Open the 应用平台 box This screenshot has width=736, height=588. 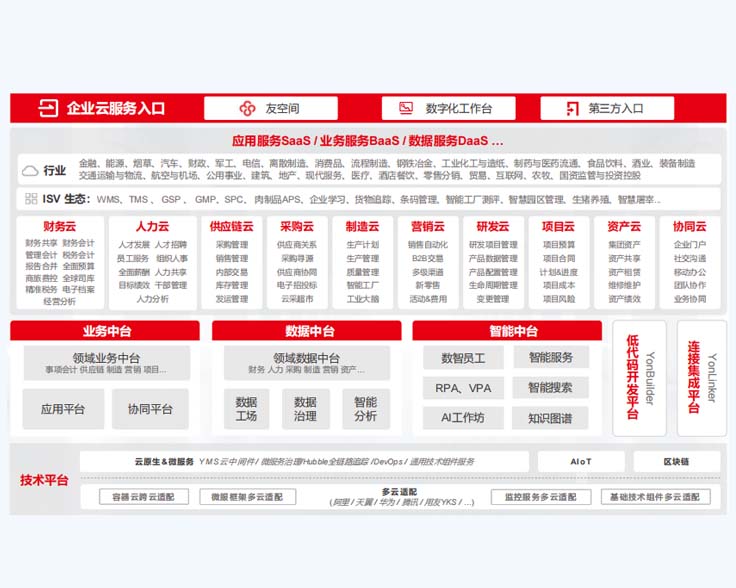click(63, 409)
